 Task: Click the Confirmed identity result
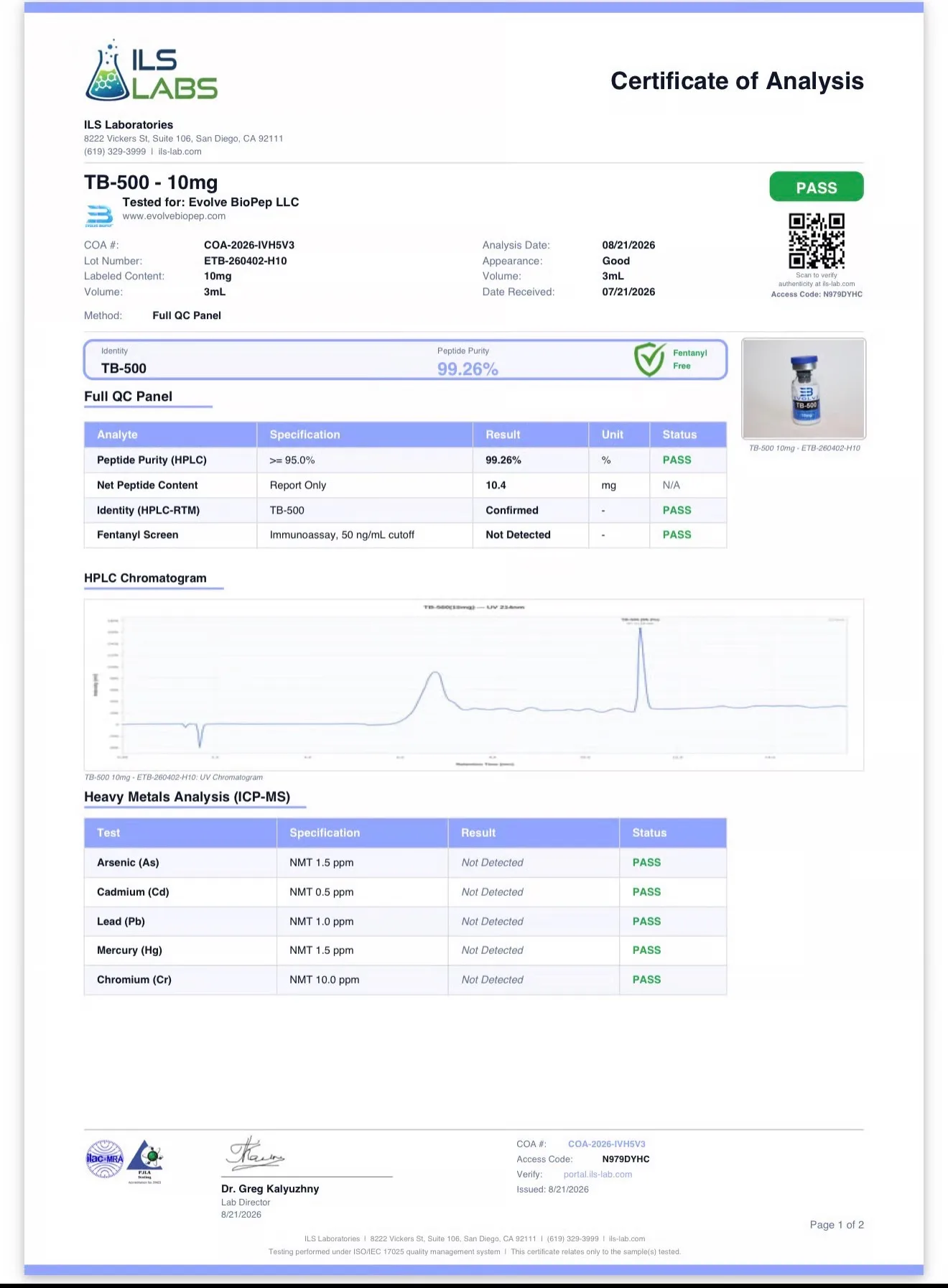(512, 511)
